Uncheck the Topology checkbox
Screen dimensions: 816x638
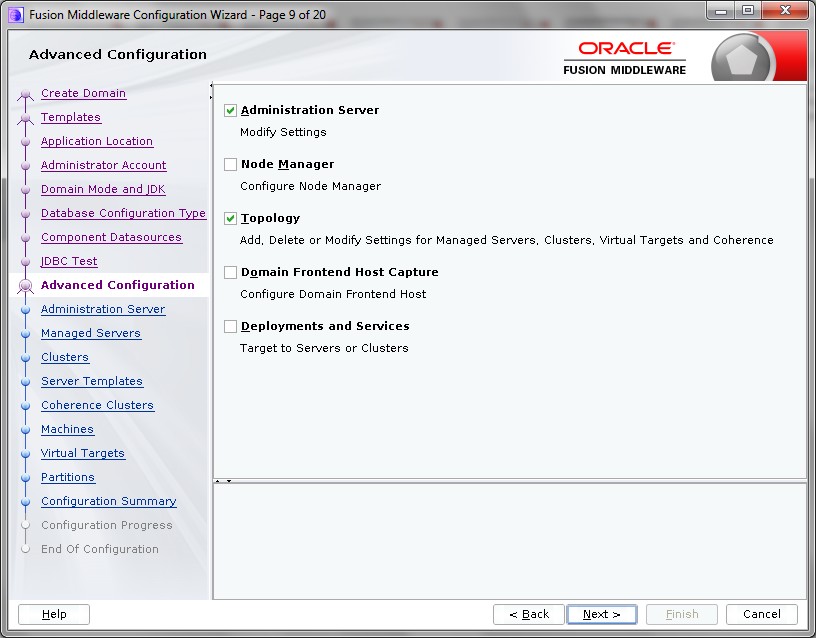[231, 219]
